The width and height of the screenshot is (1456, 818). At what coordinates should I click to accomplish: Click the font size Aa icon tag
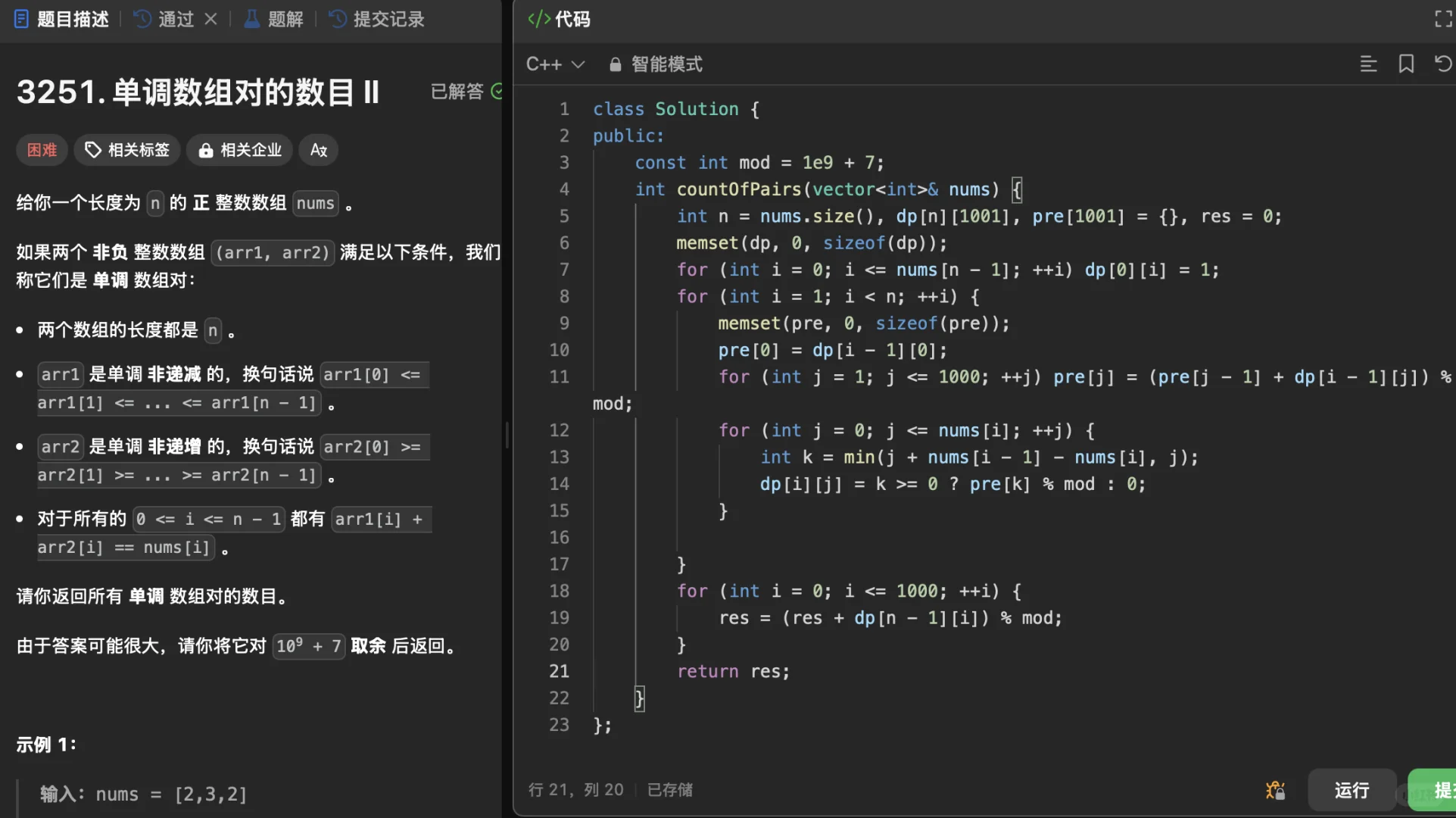(x=319, y=150)
